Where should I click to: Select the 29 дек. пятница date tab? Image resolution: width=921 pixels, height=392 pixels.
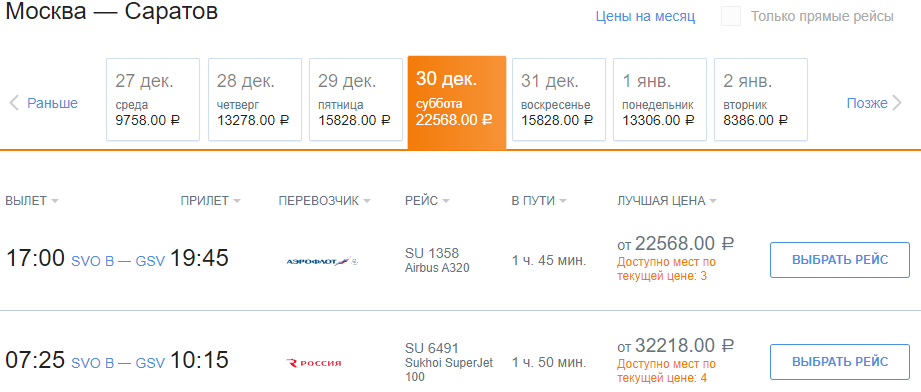(x=356, y=99)
